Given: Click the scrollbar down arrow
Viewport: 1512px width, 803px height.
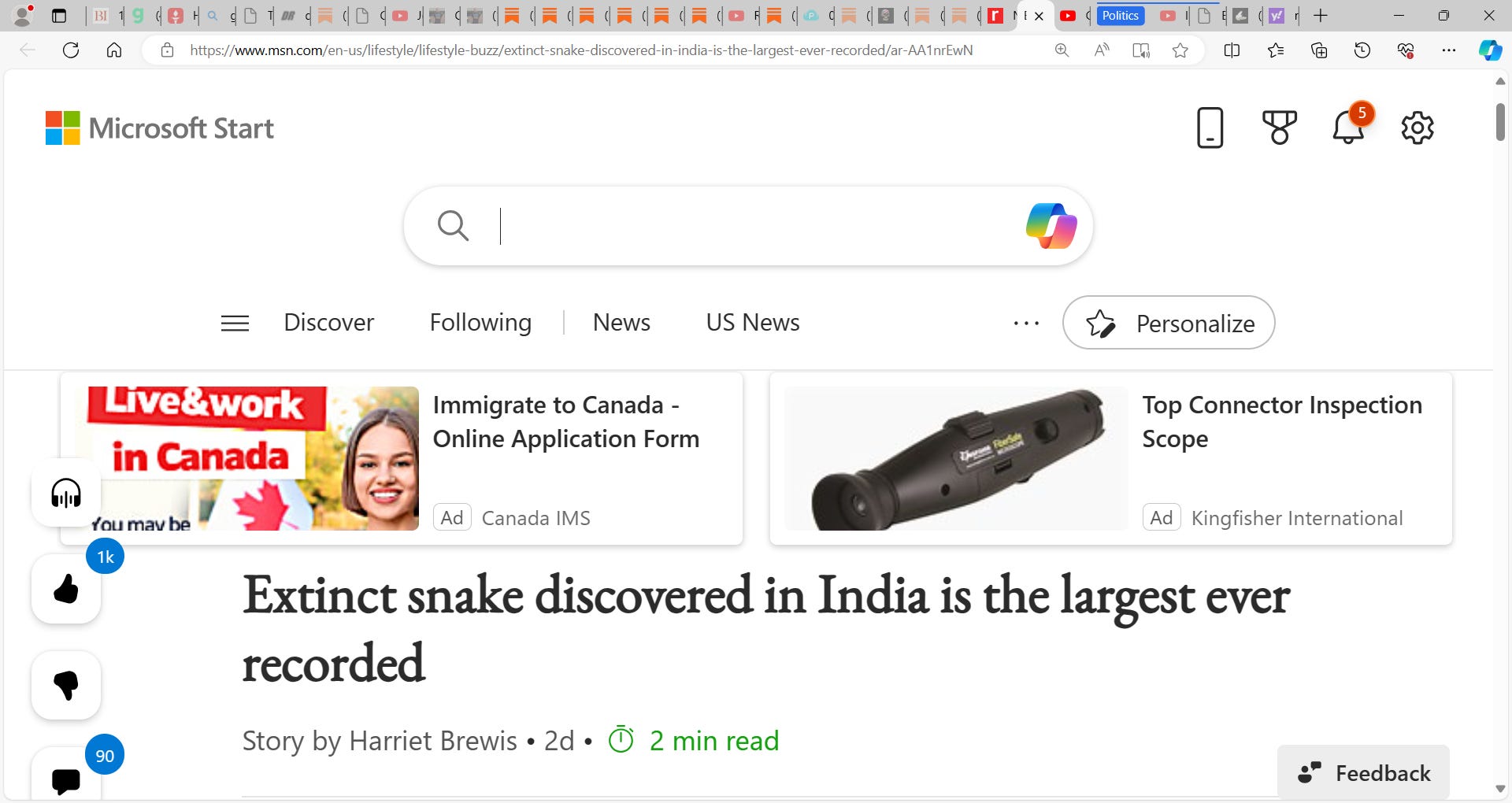Looking at the screenshot, I should (x=1500, y=789).
